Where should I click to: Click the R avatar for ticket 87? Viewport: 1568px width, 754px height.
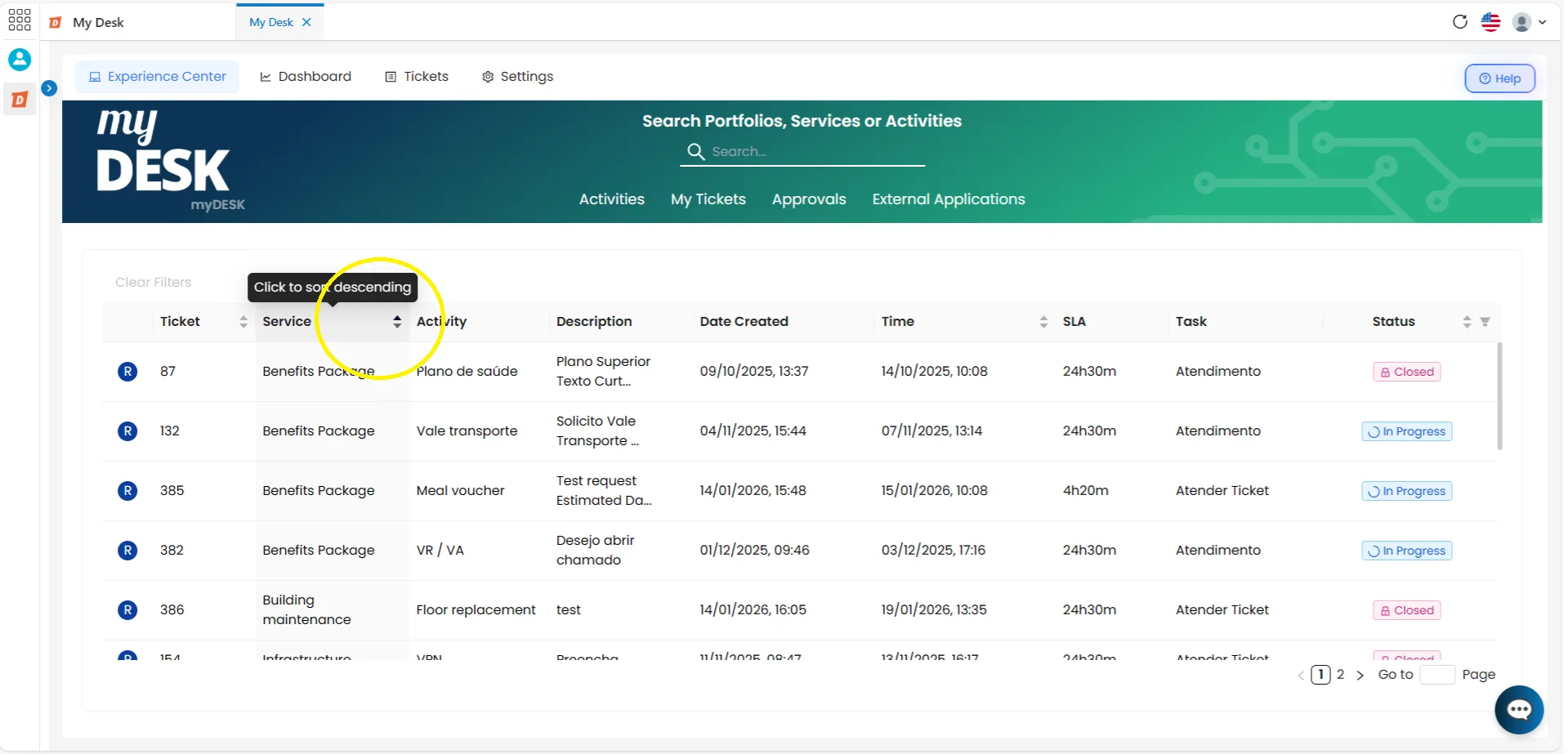(x=127, y=372)
